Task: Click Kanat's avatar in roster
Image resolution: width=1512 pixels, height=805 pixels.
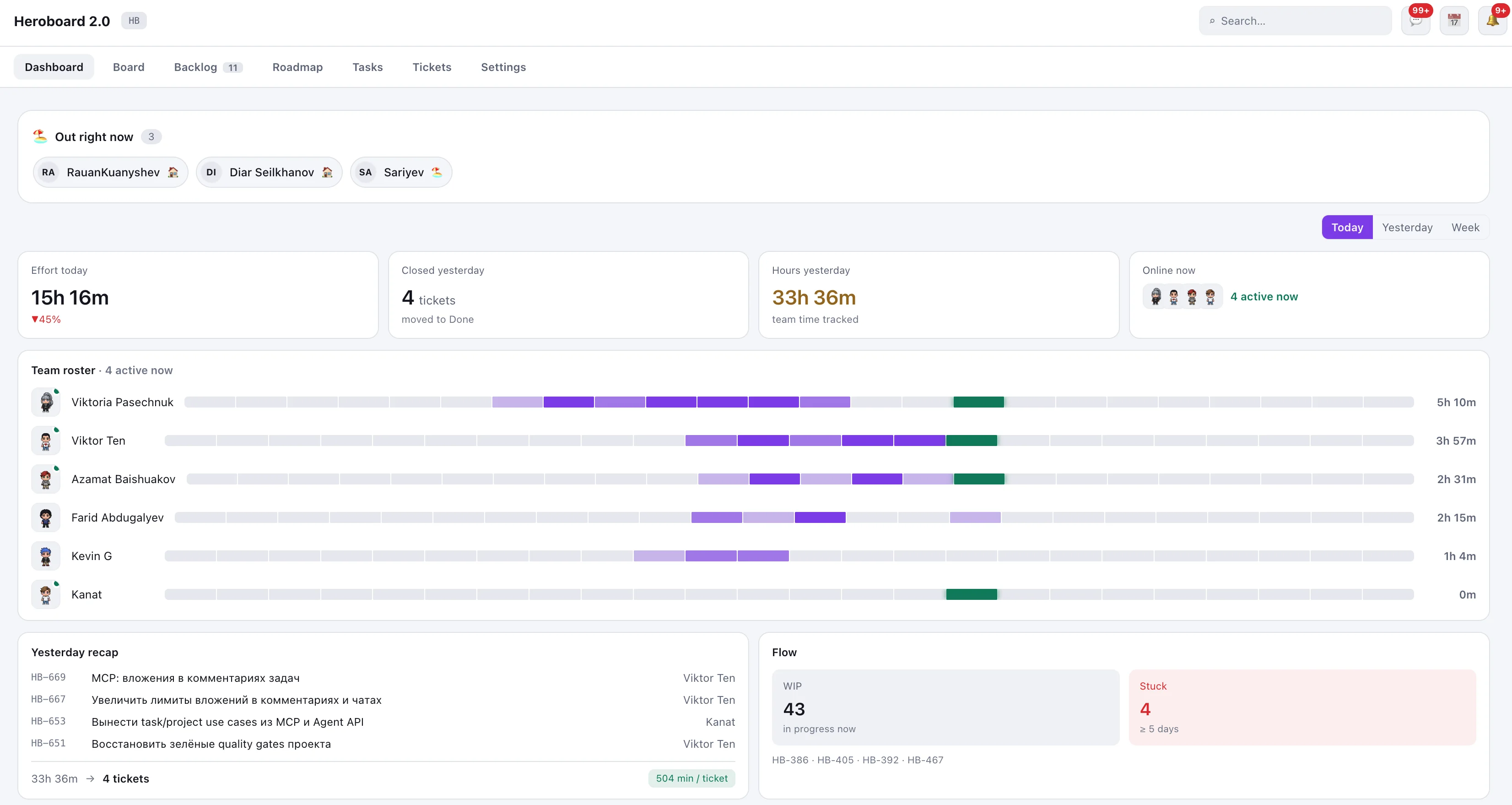Action: coord(46,594)
